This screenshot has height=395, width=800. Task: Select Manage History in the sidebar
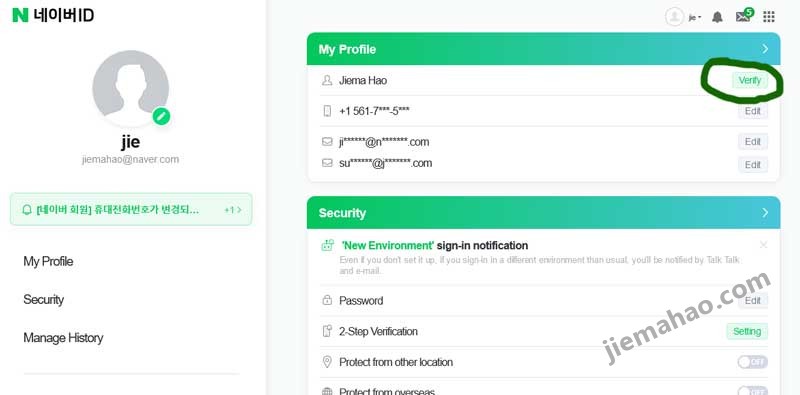tap(63, 338)
